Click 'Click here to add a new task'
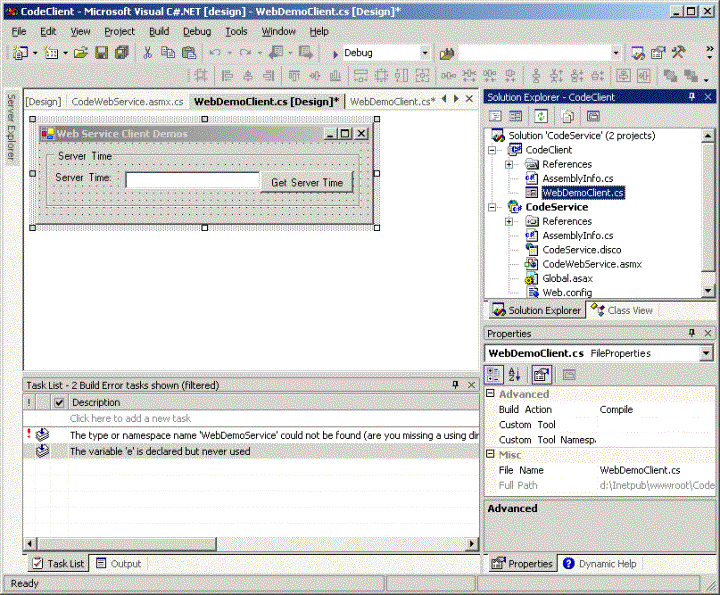Image resolution: width=720 pixels, height=595 pixels. point(130,419)
